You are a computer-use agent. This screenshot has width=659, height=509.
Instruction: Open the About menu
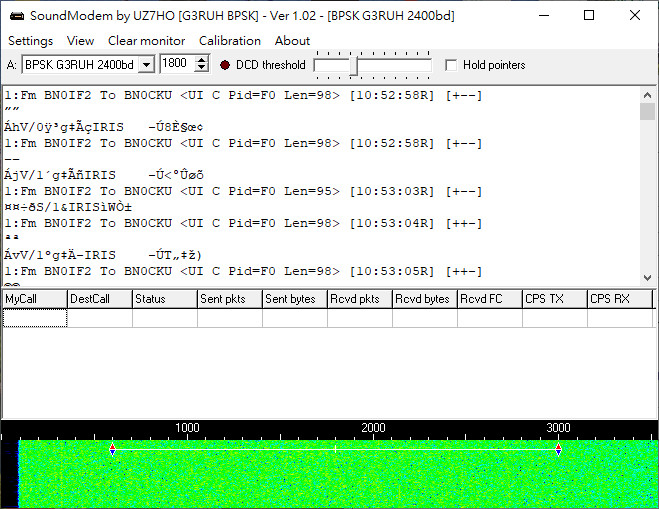tap(292, 41)
